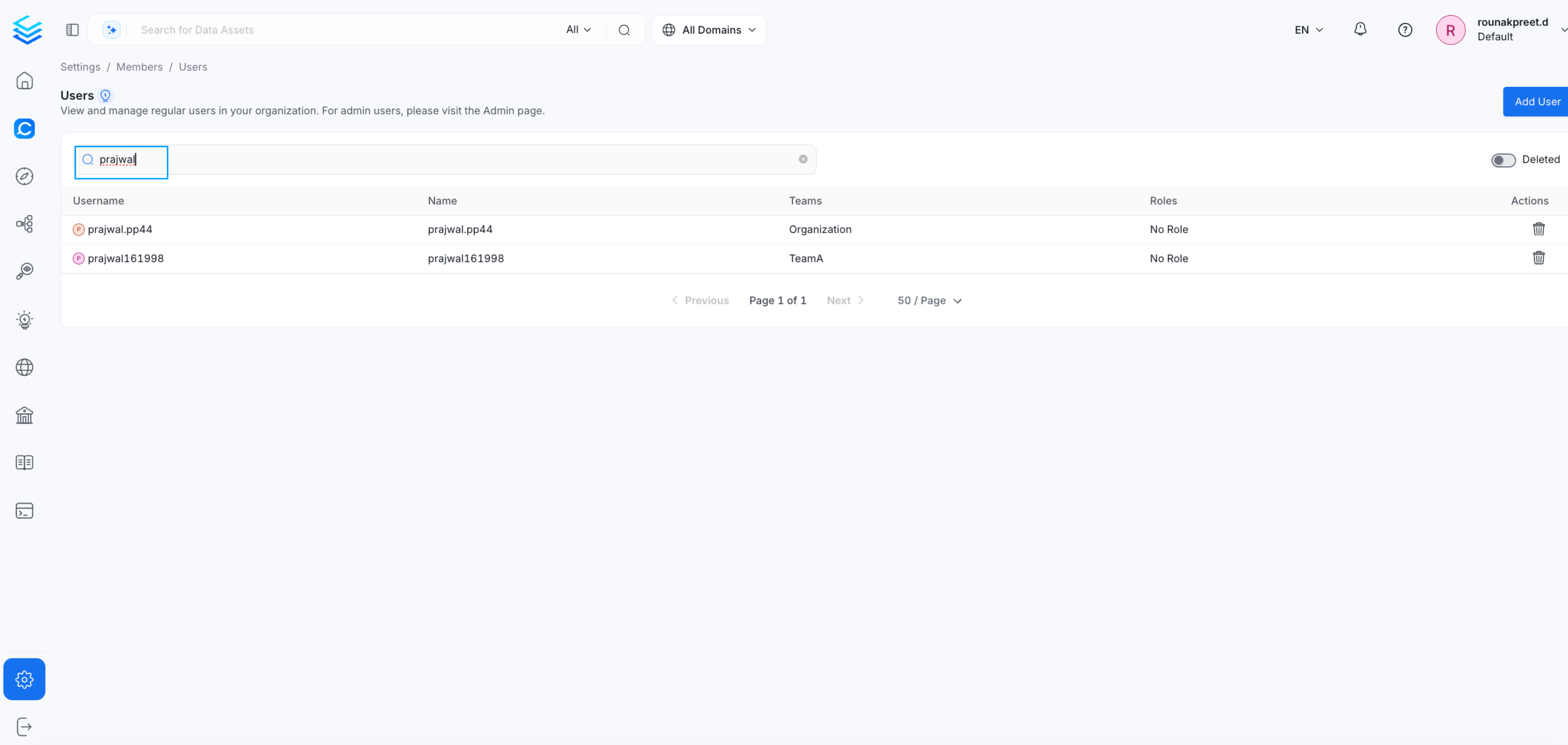
Task: Go to Settings breadcrumb
Action: (80, 67)
